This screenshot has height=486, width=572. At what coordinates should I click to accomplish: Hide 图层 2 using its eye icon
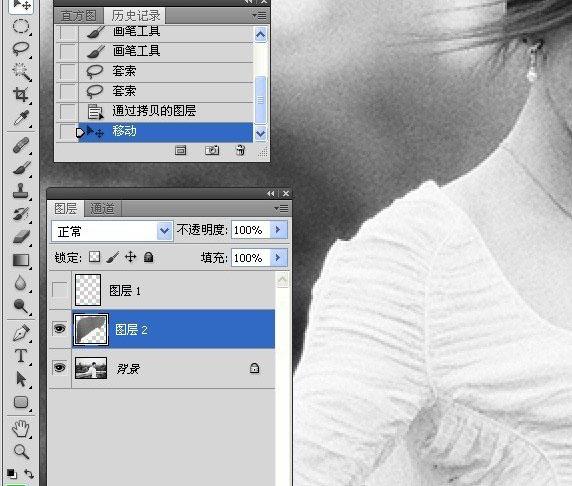pyautogui.click(x=59, y=329)
